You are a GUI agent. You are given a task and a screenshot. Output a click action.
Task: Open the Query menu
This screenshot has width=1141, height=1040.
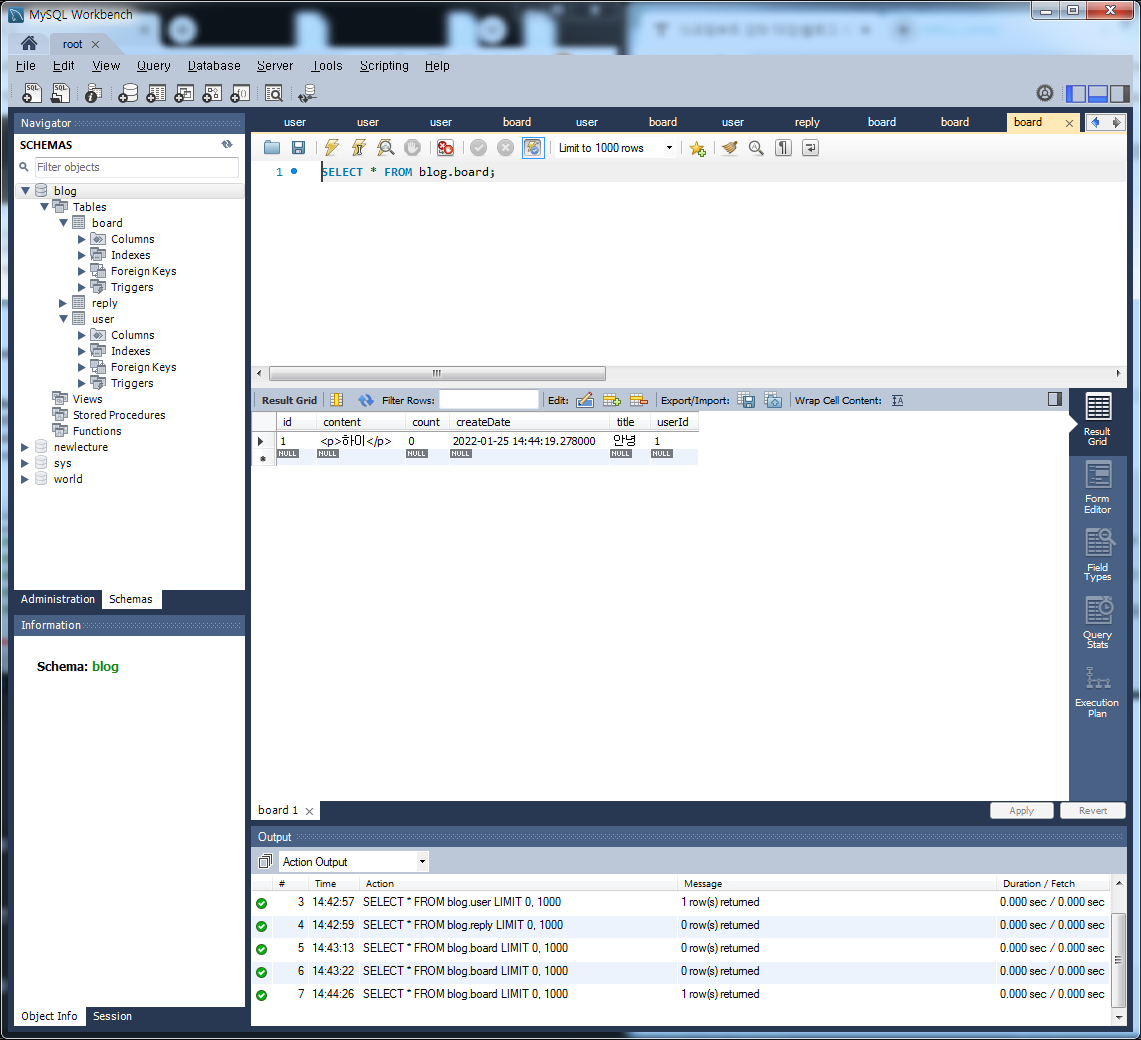pyautogui.click(x=154, y=66)
